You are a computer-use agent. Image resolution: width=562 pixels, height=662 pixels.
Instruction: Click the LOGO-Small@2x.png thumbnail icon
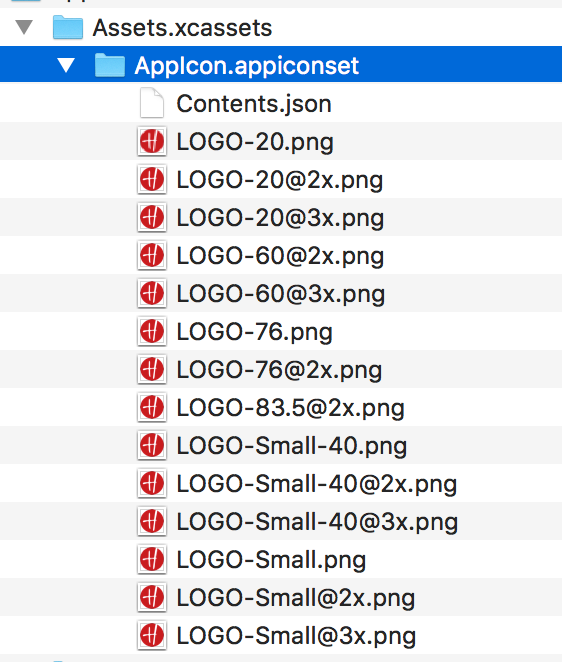tap(152, 597)
